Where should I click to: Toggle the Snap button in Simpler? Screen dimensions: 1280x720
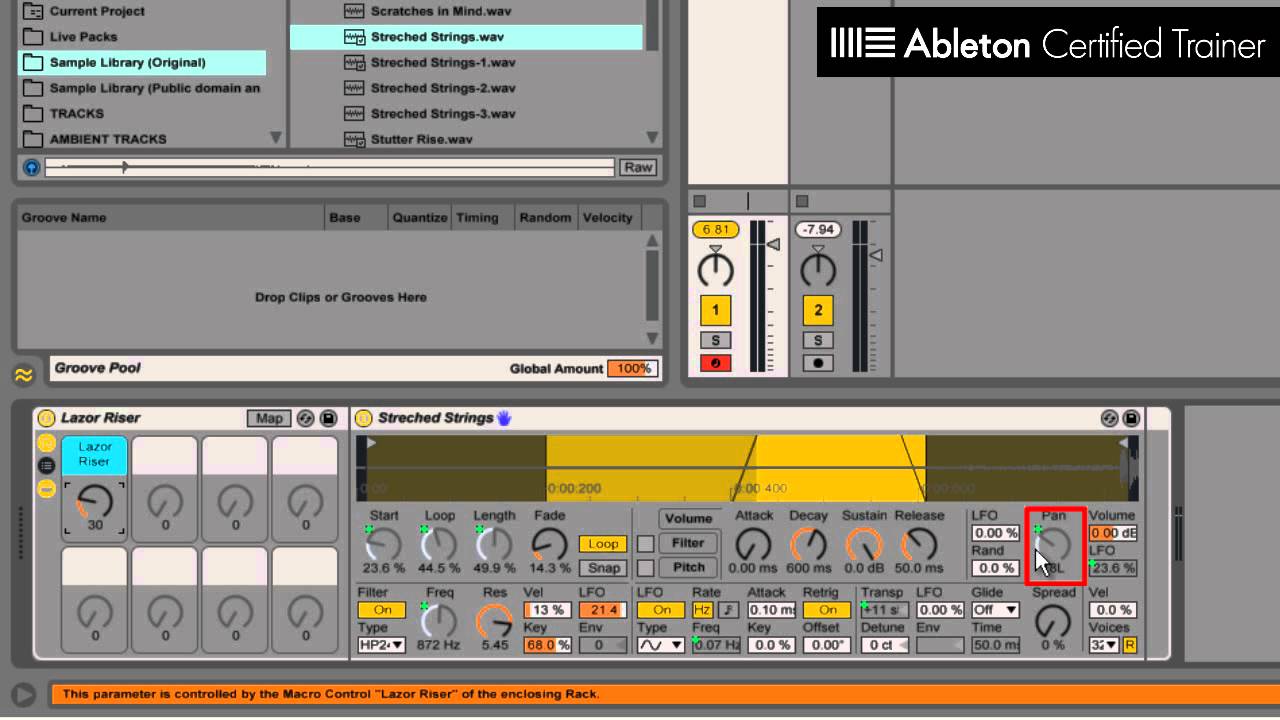pyautogui.click(x=603, y=568)
